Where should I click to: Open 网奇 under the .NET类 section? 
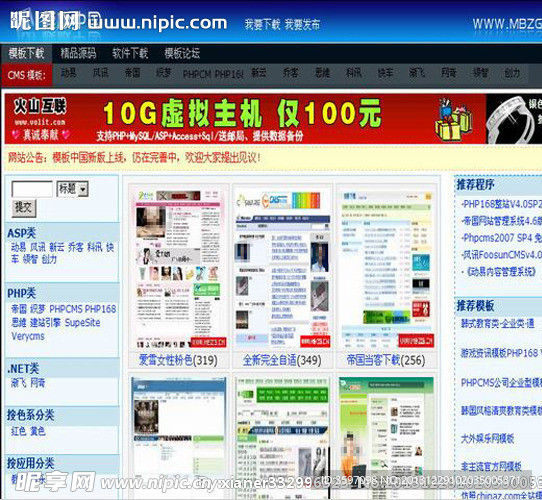tap(37, 383)
